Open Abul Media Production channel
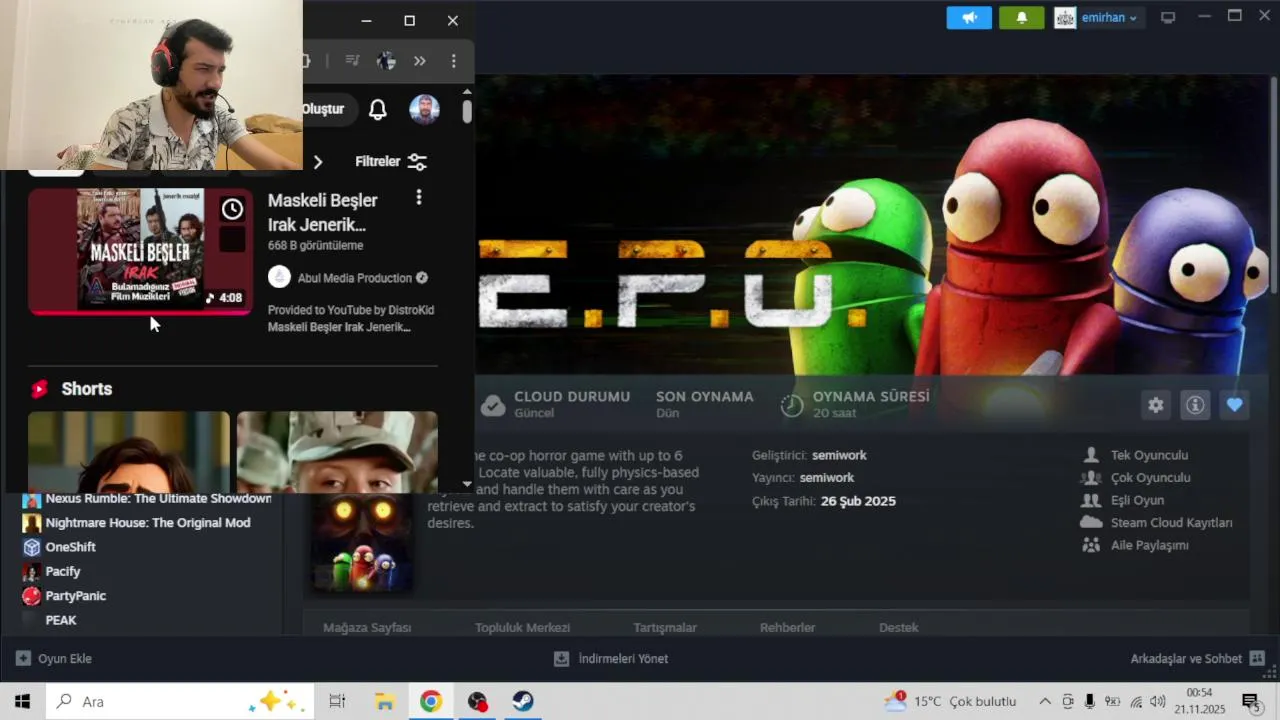The width and height of the screenshot is (1280, 720). tap(355, 278)
